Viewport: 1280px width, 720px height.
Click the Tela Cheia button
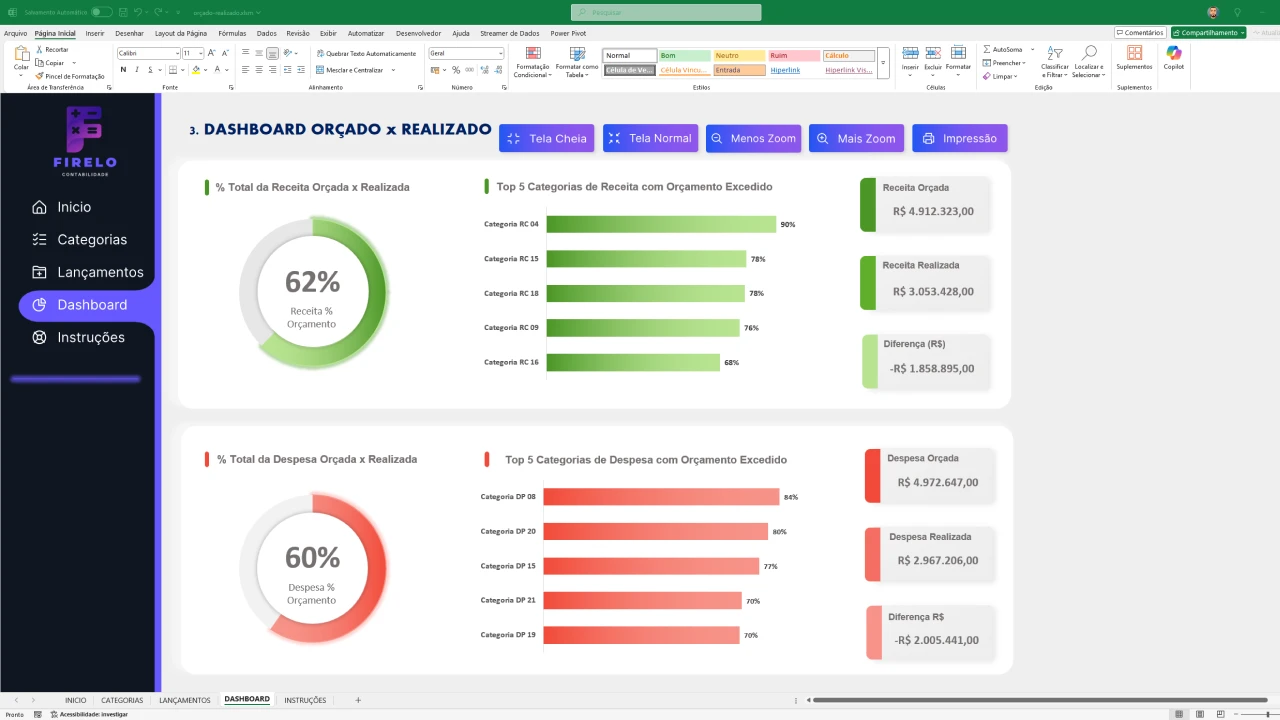pos(546,138)
